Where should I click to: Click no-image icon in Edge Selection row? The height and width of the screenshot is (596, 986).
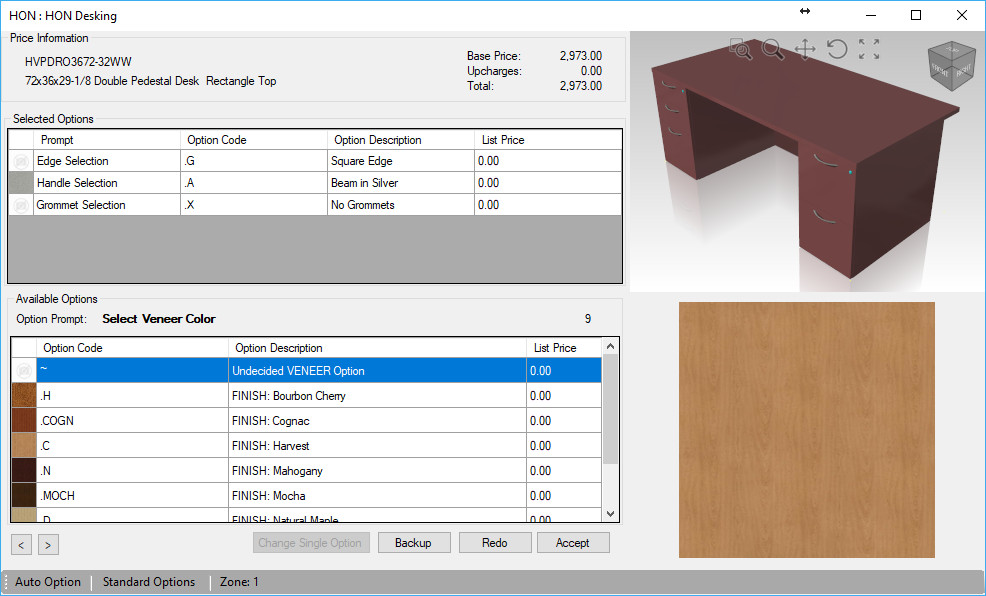click(x=21, y=162)
